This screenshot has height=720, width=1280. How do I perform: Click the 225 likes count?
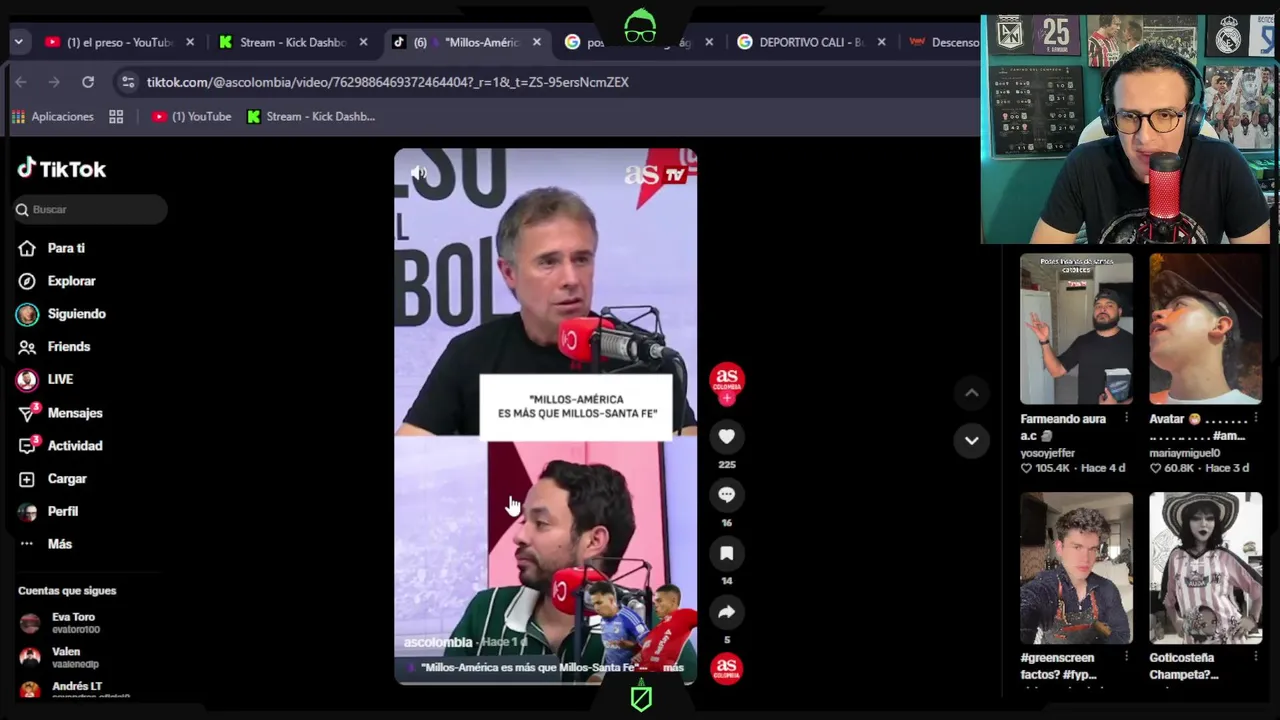727,465
